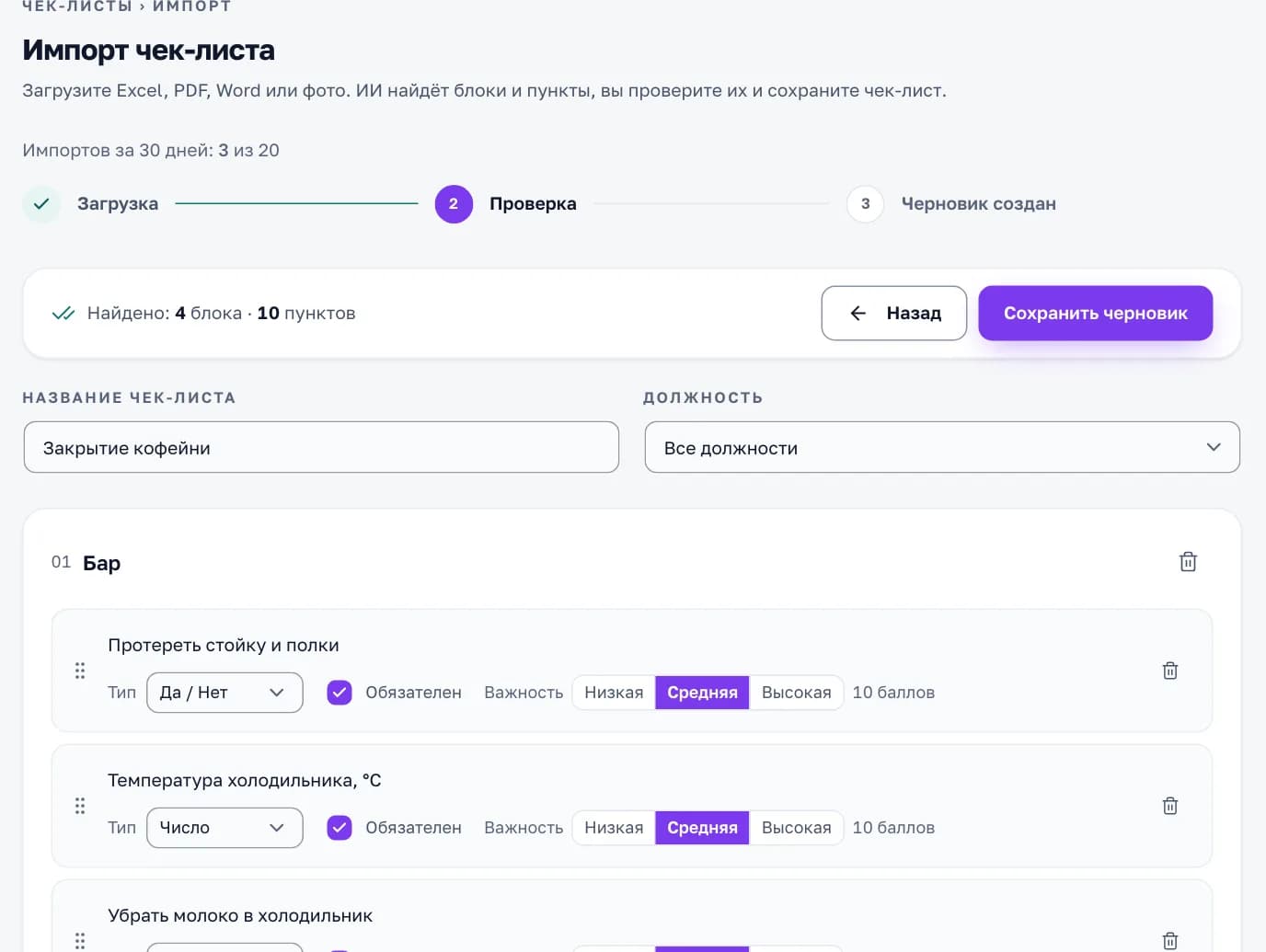This screenshot has width=1266, height=952.
Task: Set Низкая importance for Протереть стойку и полки
Action: (614, 693)
